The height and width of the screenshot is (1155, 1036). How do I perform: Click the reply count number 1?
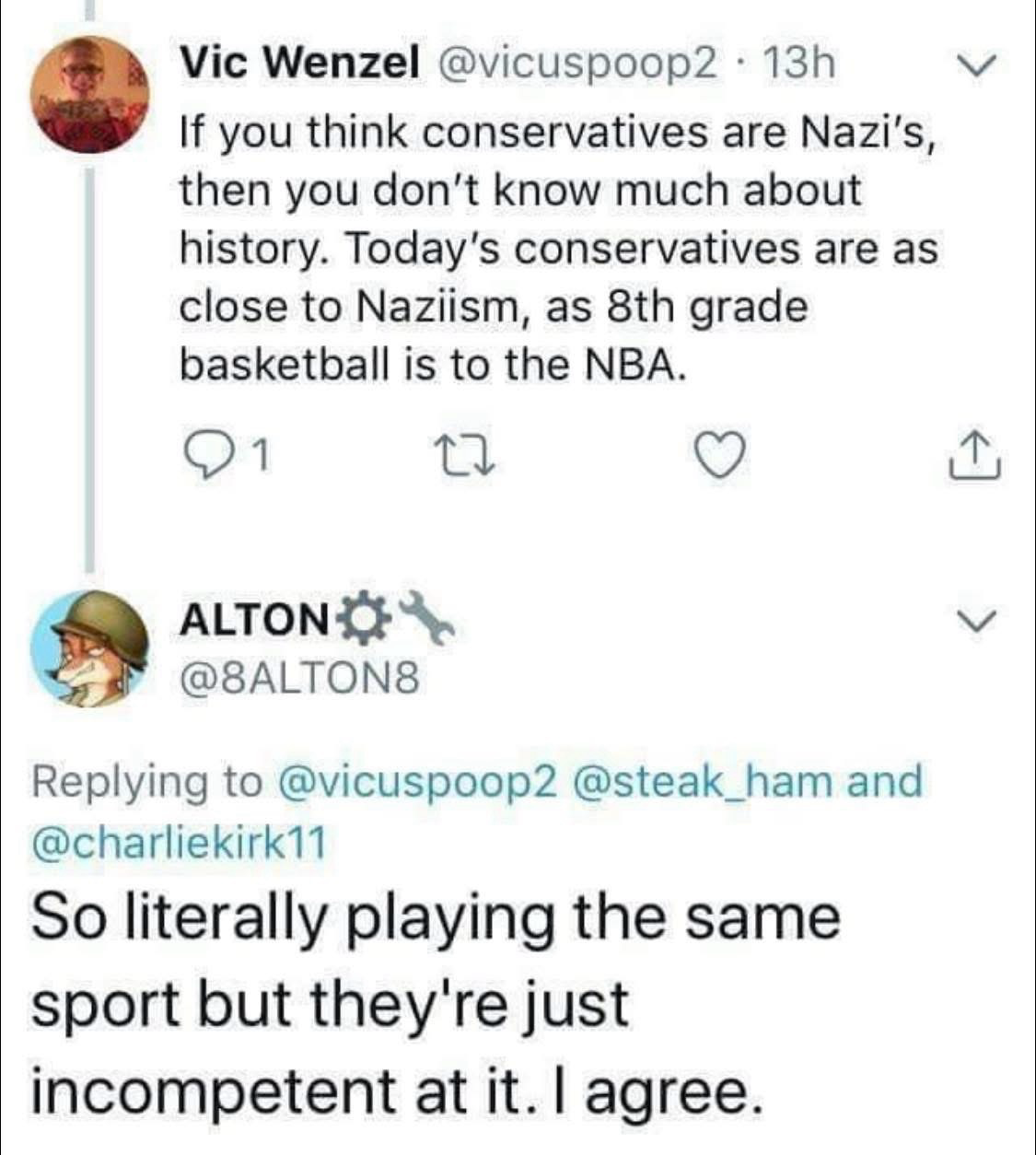262,453
